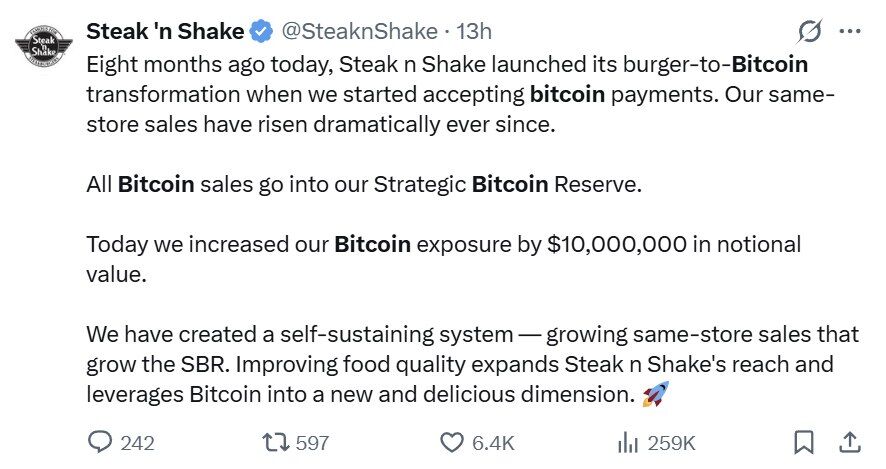Click the 259K views count
The width and height of the screenshot is (886, 469).
click(672, 442)
